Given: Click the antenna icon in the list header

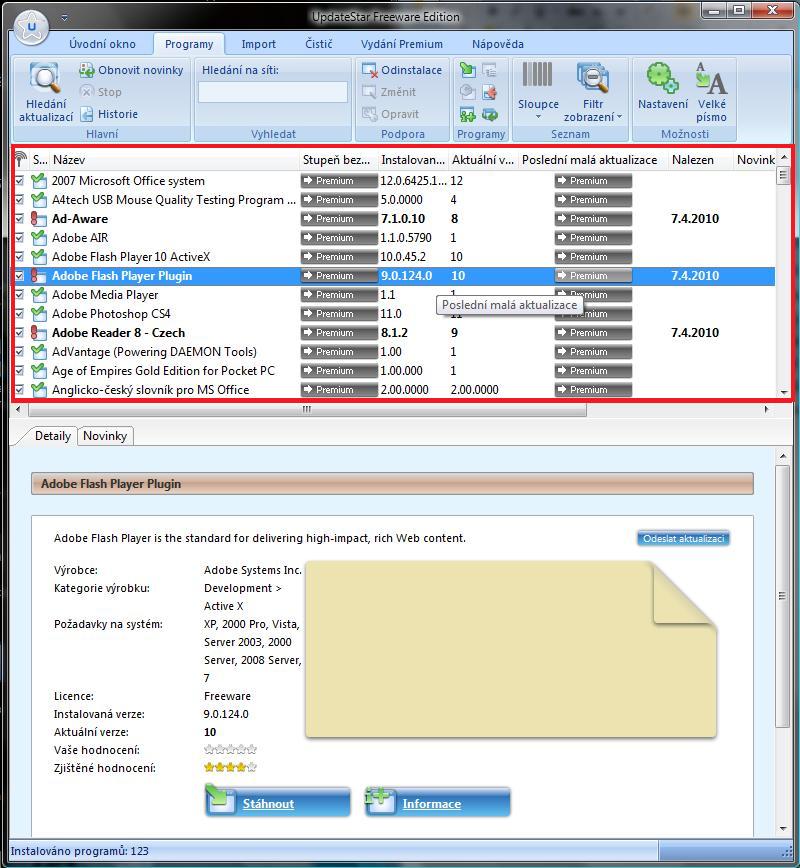Looking at the screenshot, I should [x=20, y=159].
